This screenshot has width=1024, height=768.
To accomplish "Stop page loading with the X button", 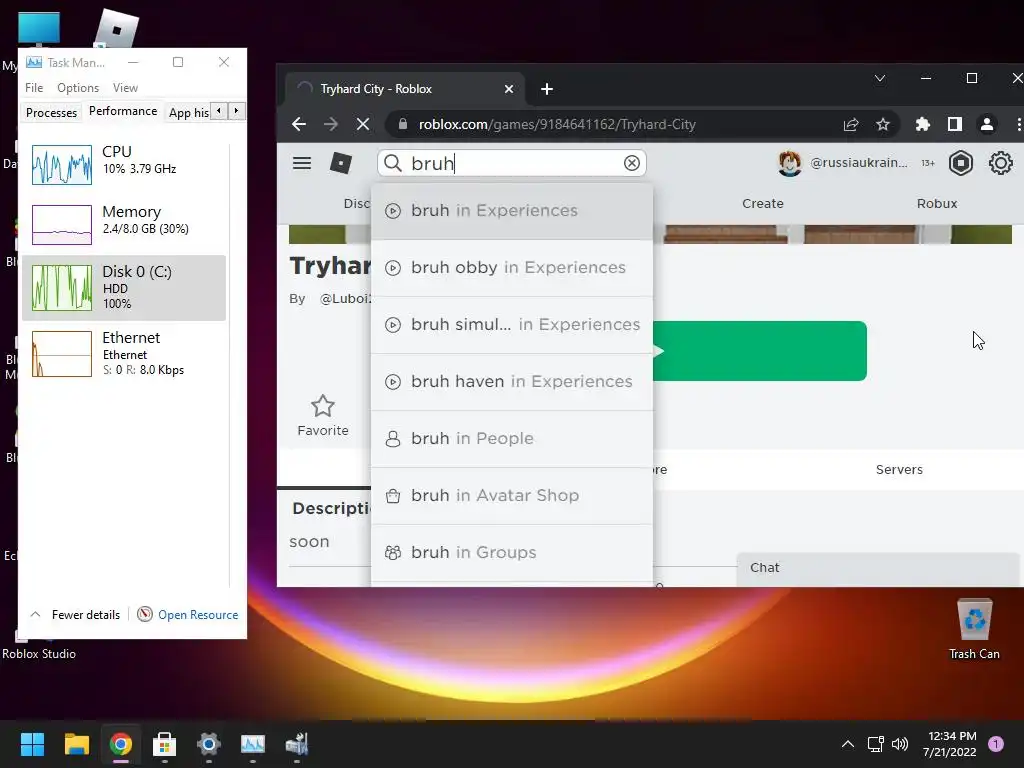I will [363, 124].
